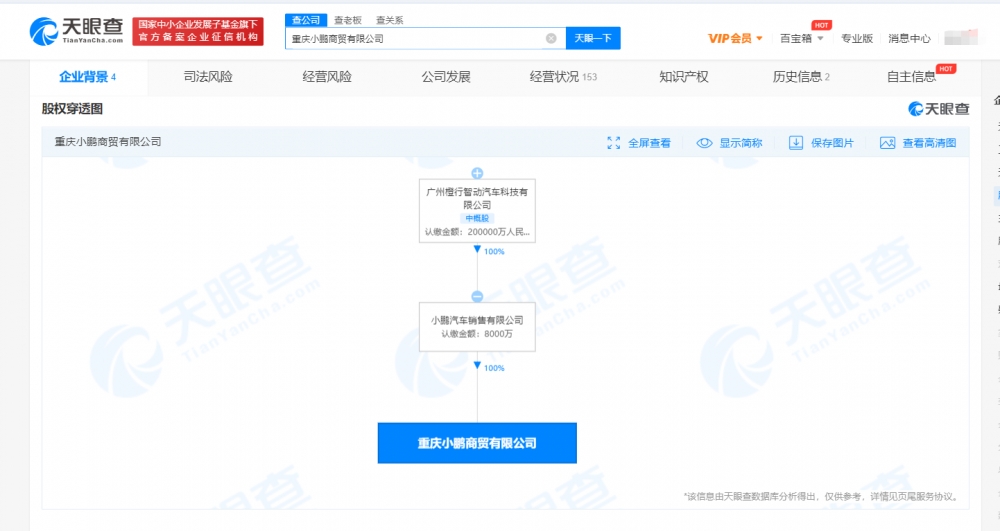
Task: Click the 专业版 professional edition link
Action: tap(856, 39)
